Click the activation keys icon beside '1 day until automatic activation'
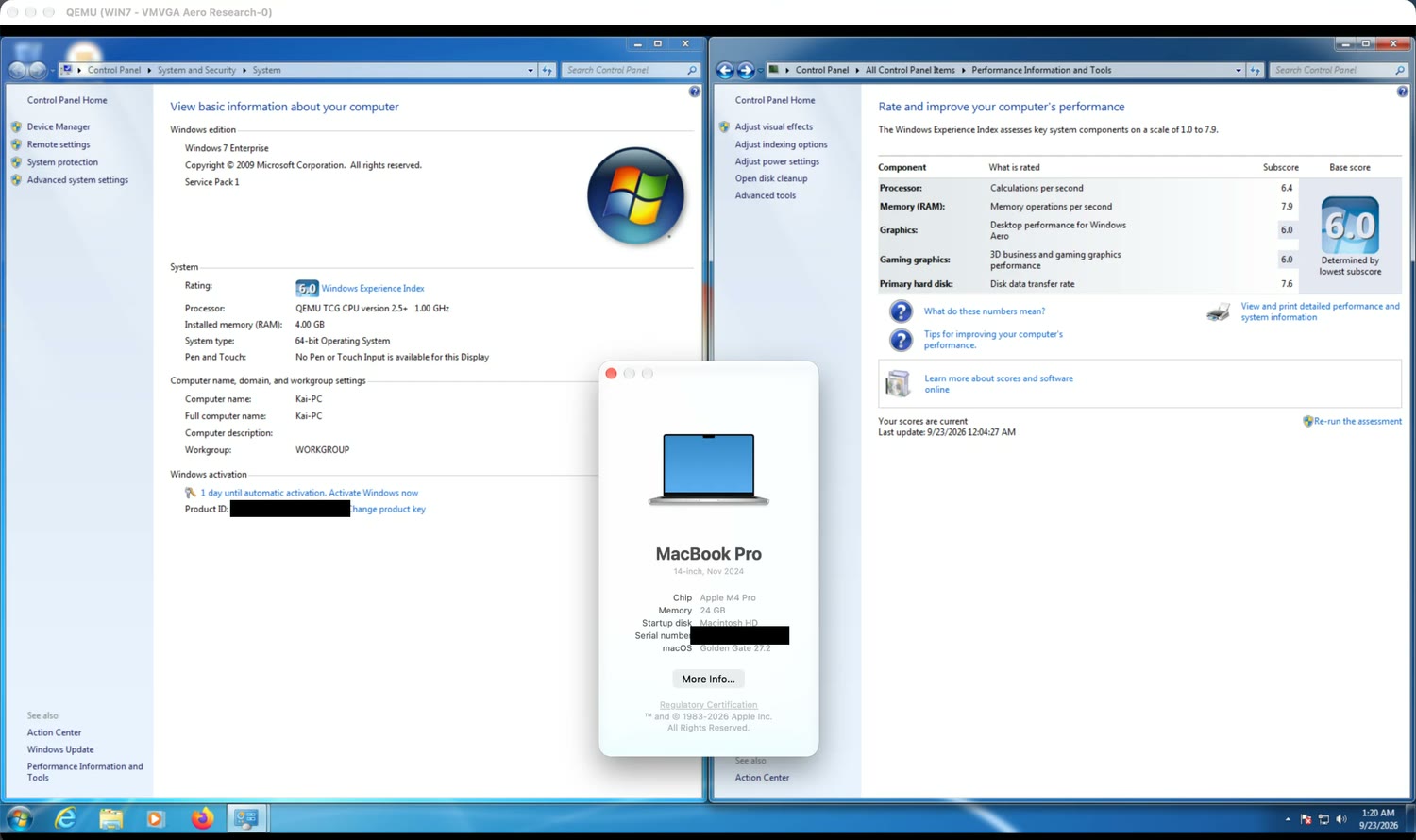1416x840 pixels. point(191,493)
